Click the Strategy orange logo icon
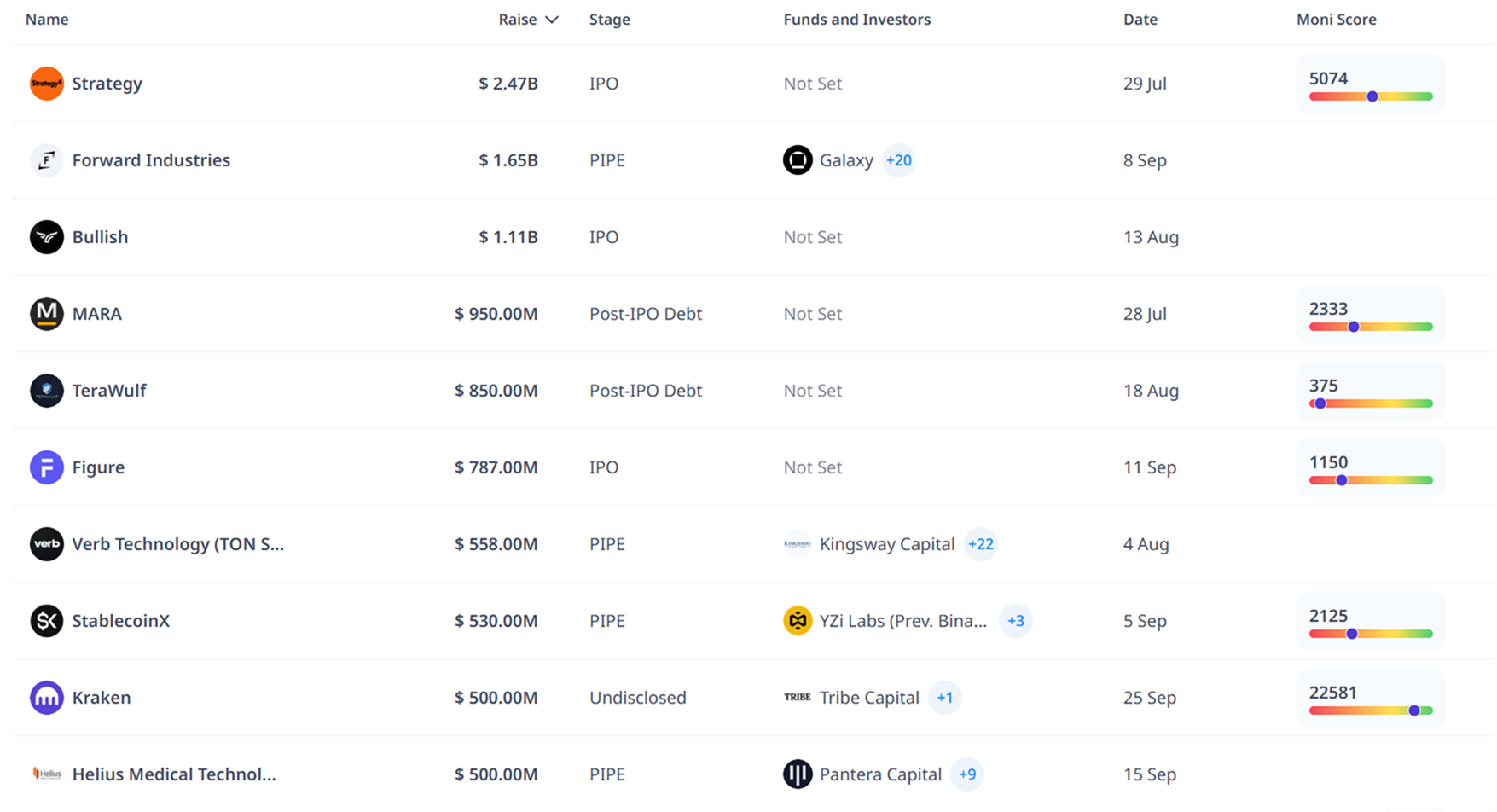 click(46, 84)
